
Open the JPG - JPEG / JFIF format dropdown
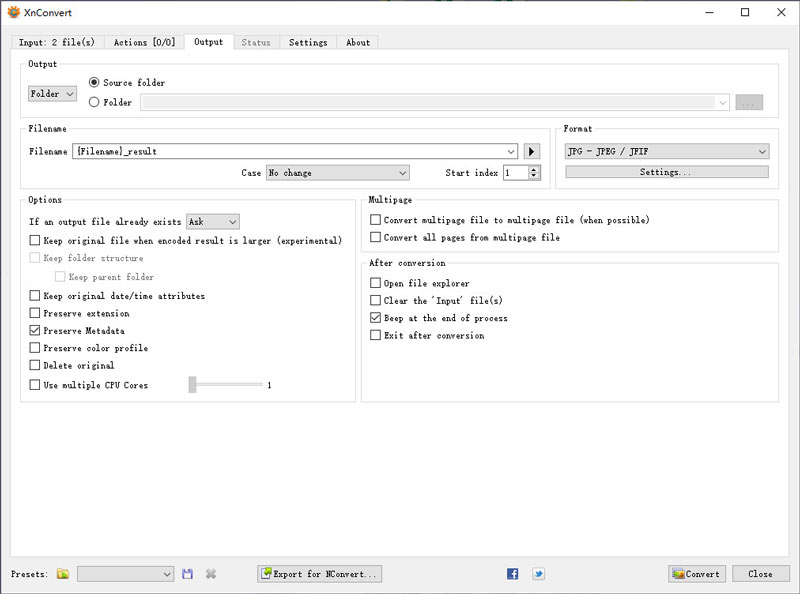tap(667, 151)
